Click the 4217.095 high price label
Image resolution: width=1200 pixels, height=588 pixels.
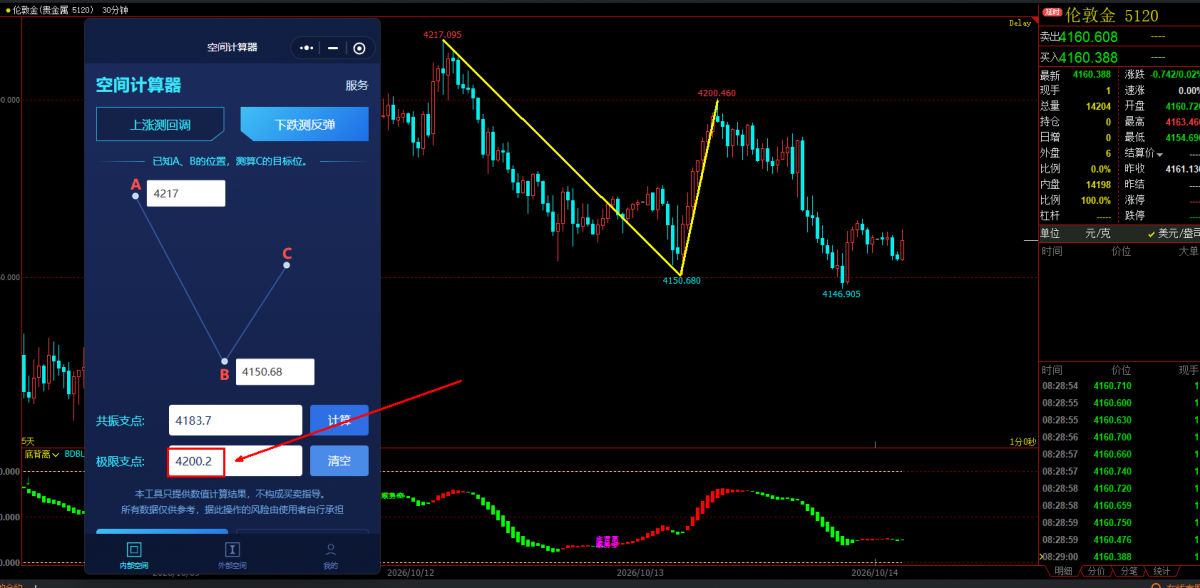[x=442, y=34]
